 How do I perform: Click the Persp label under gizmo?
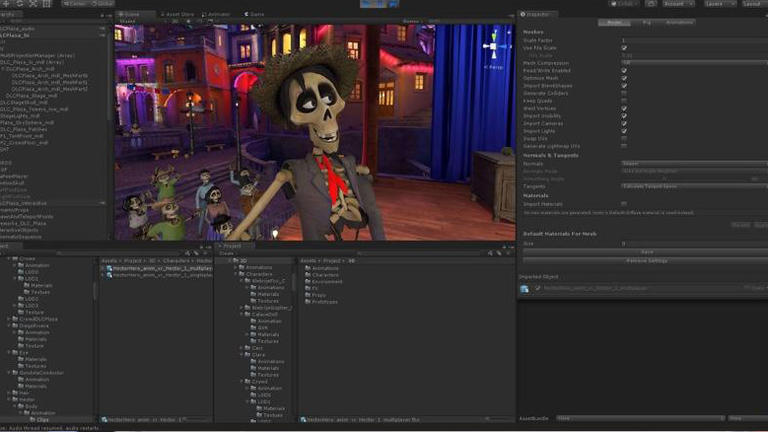tap(493, 68)
